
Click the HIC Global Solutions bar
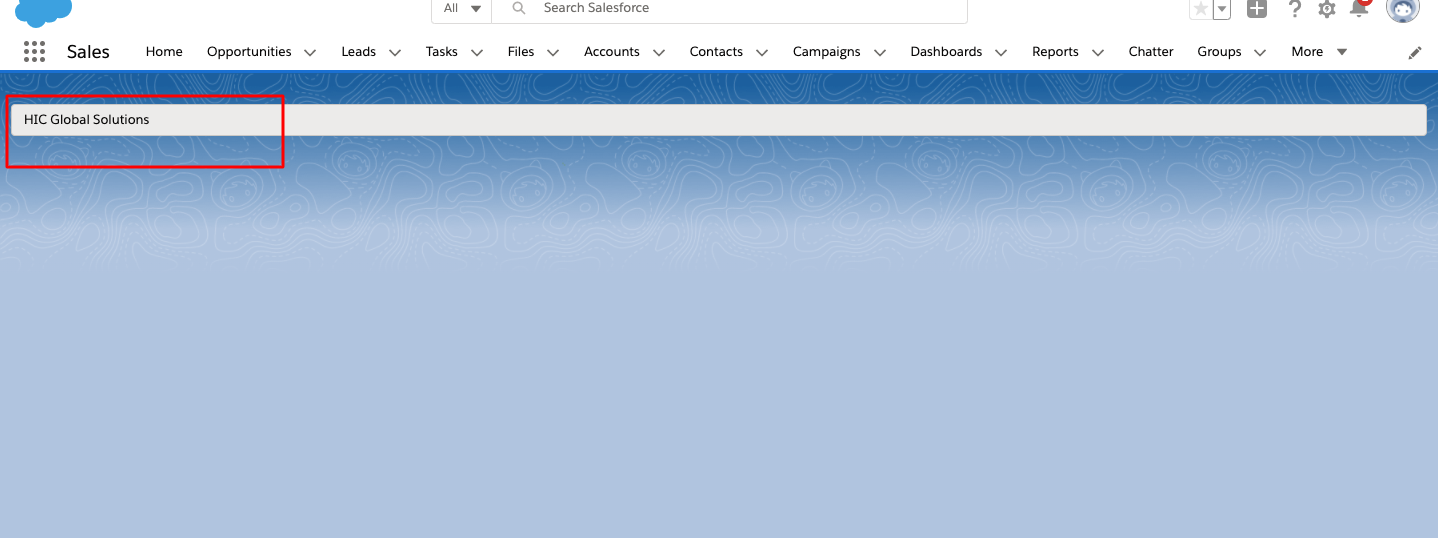click(x=718, y=120)
